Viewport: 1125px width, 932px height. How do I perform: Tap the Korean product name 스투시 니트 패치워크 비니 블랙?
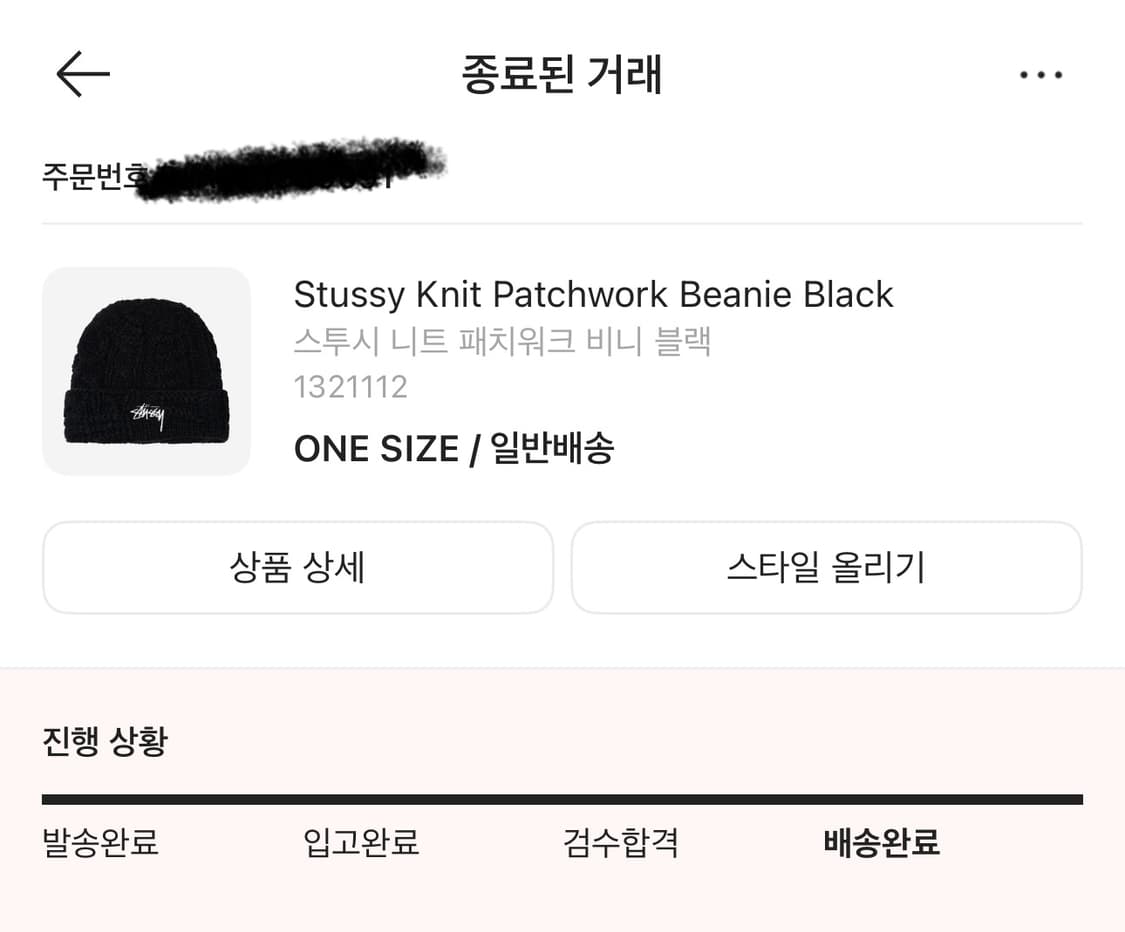click(501, 342)
